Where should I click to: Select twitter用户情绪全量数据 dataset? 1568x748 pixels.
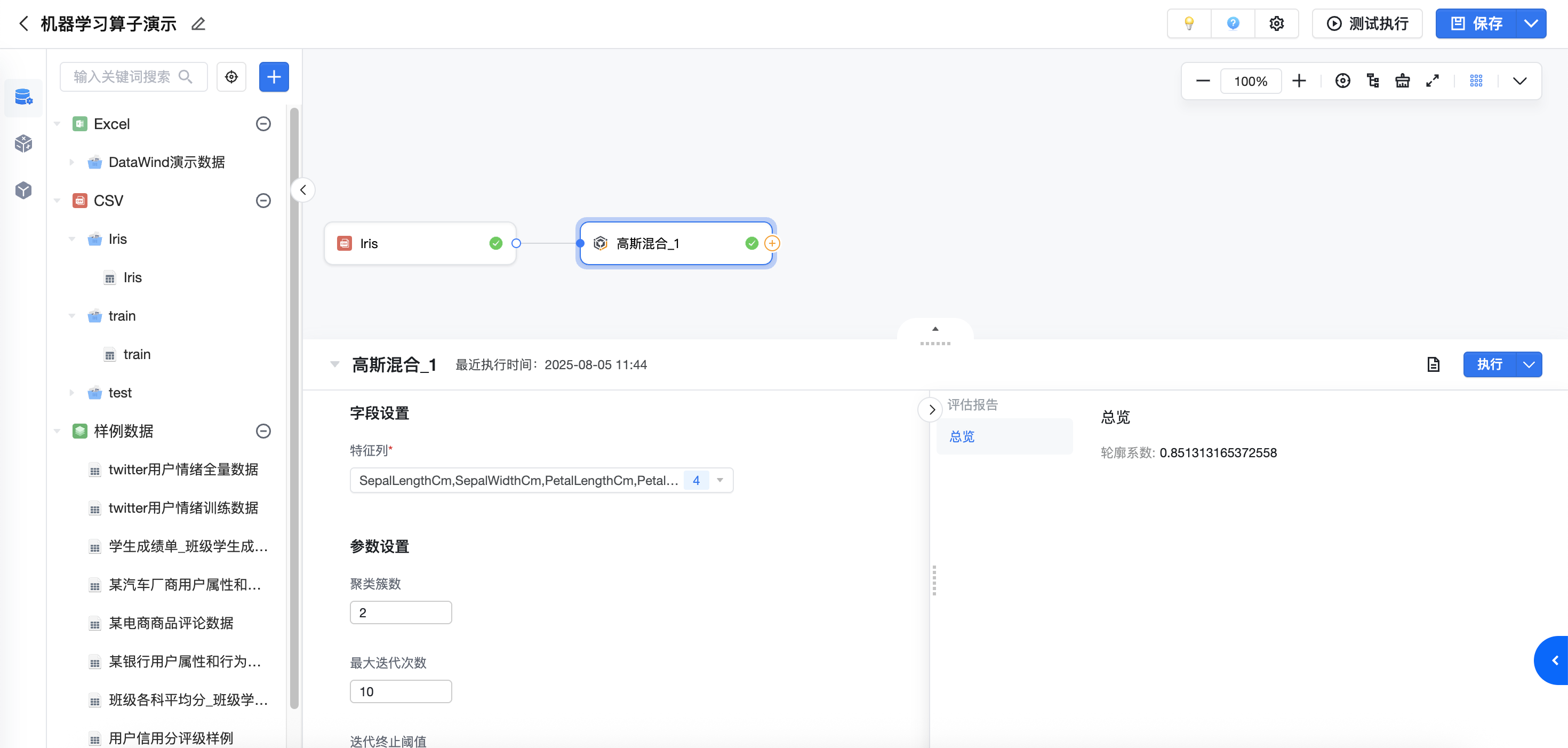(x=183, y=470)
